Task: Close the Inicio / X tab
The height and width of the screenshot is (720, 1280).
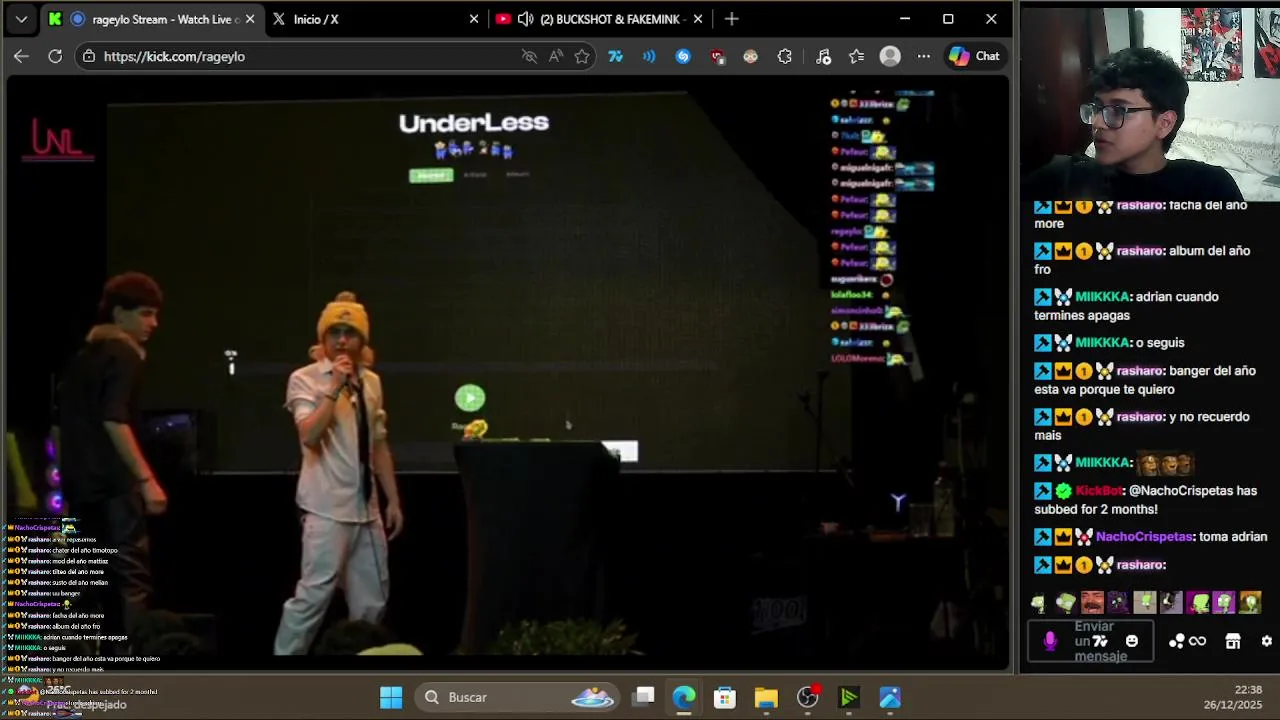Action: pyautogui.click(x=474, y=19)
